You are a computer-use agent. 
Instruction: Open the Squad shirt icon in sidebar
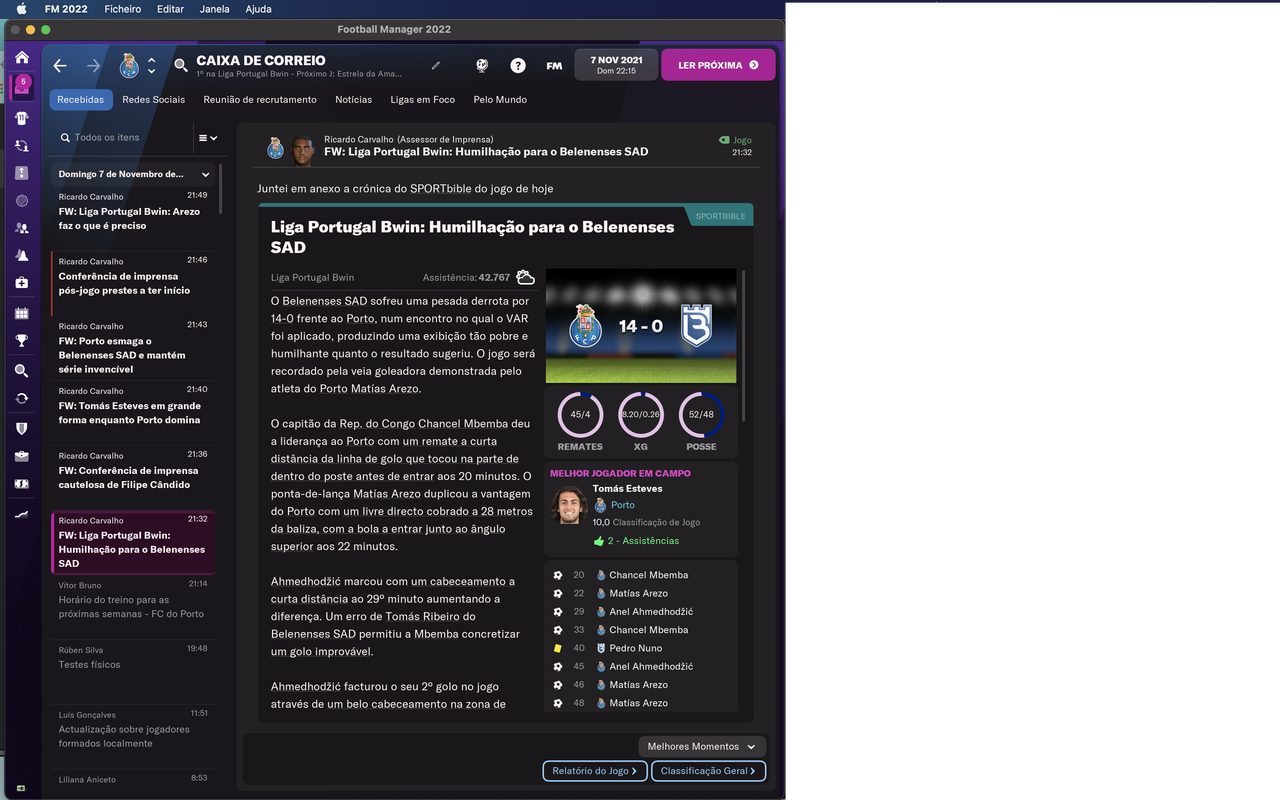point(22,117)
